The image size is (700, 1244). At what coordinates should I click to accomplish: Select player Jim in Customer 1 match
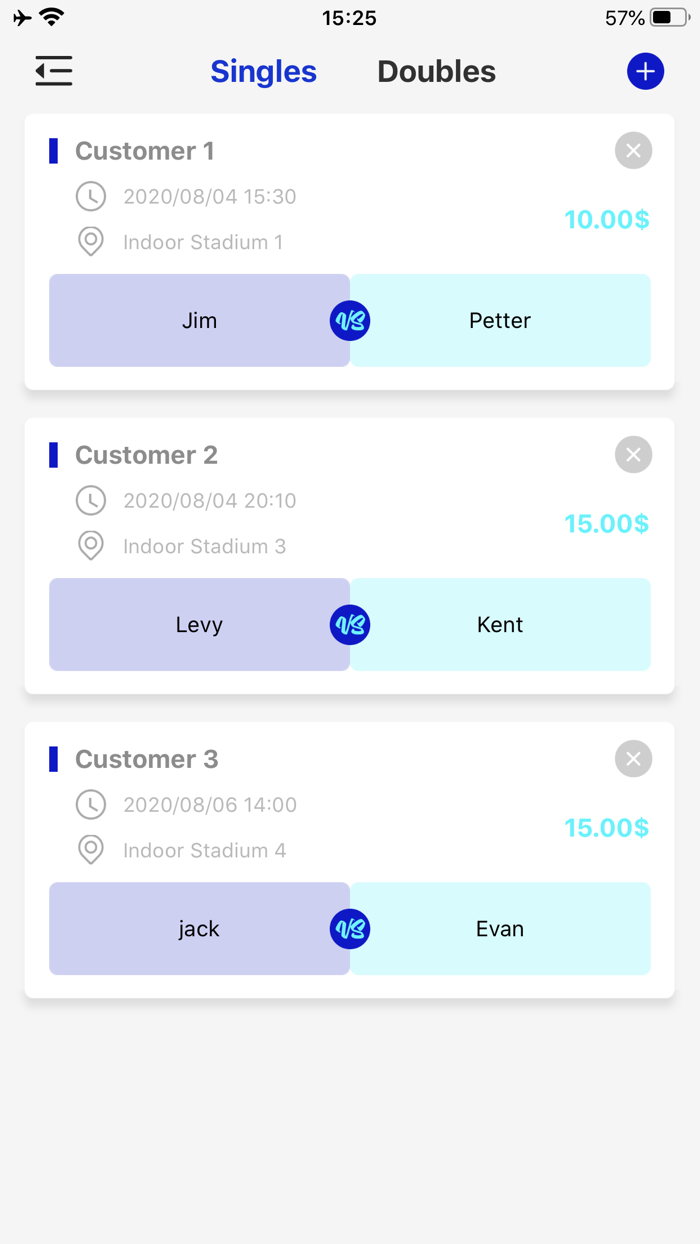pos(199,321)
